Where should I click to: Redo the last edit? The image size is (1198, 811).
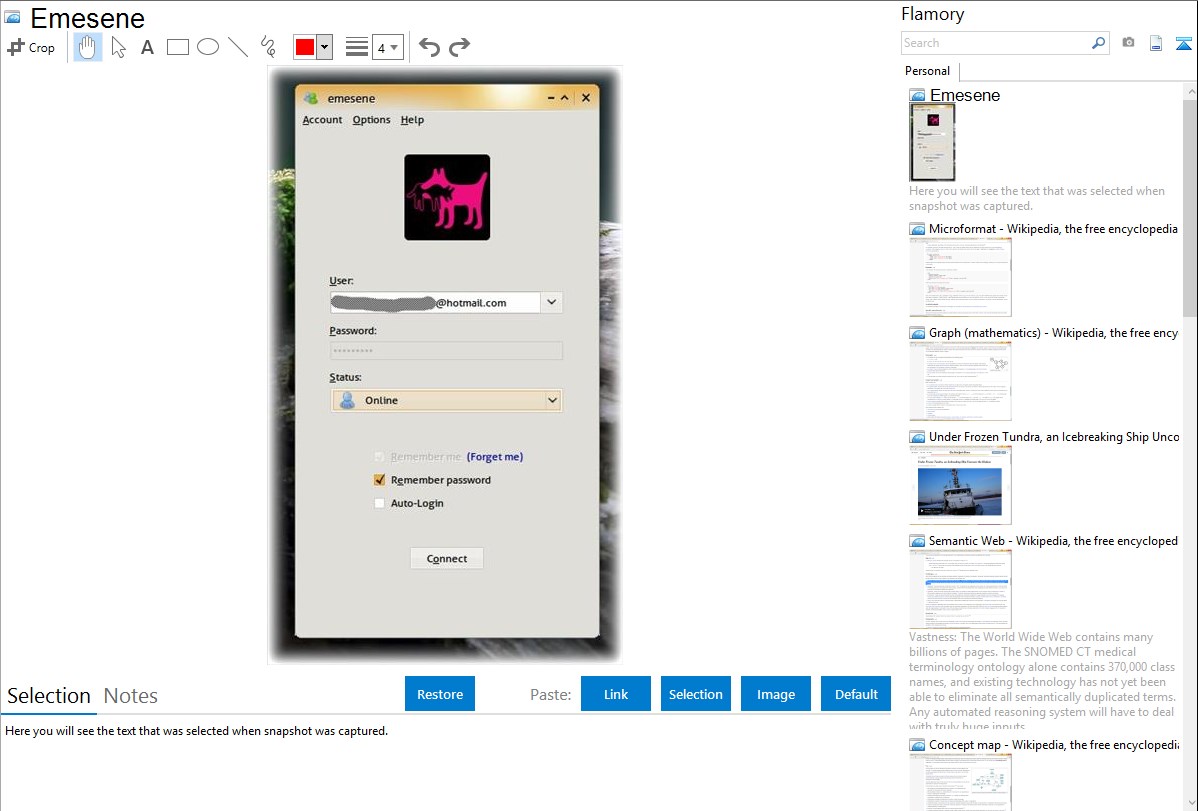[459, 47]
